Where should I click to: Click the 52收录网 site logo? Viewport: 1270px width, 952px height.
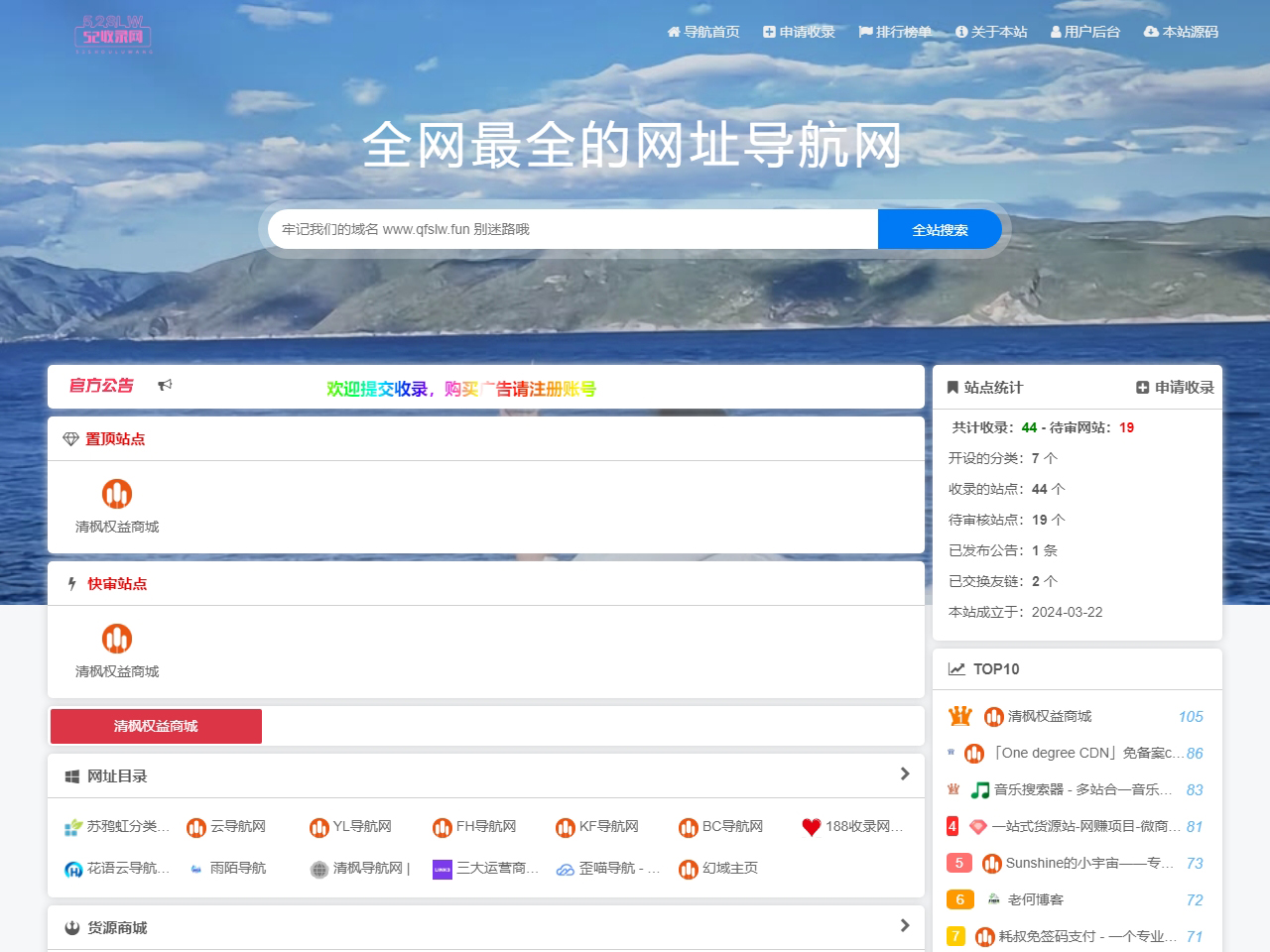tap(116, 35)
